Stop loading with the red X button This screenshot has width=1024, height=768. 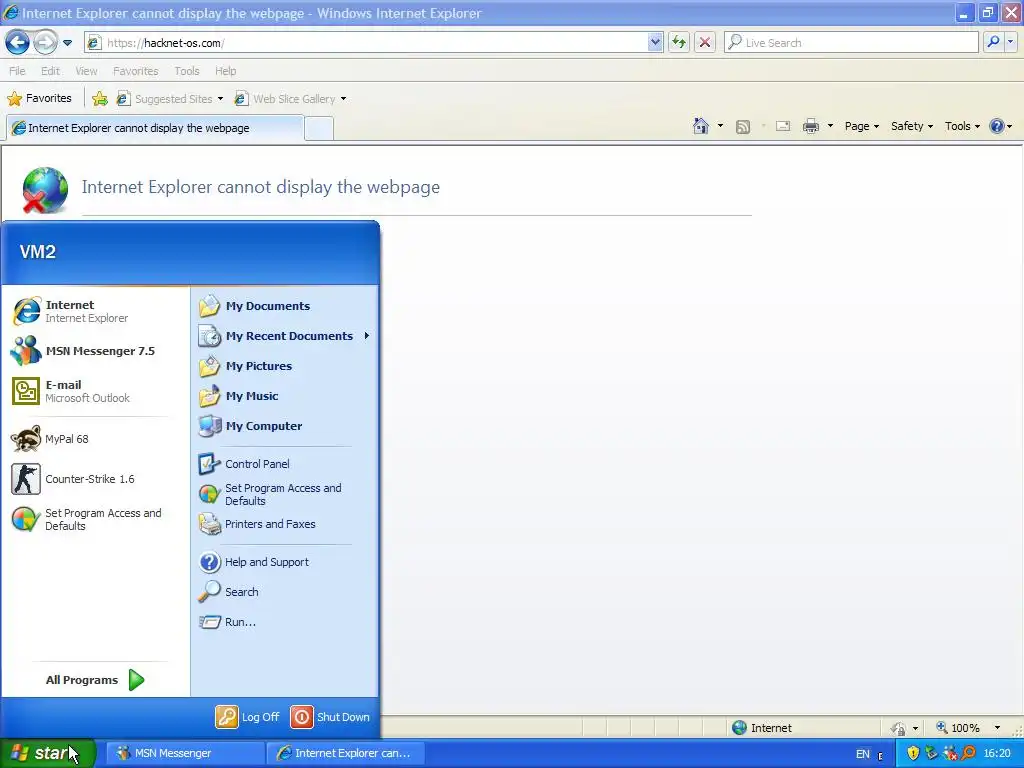click(705, 43)
